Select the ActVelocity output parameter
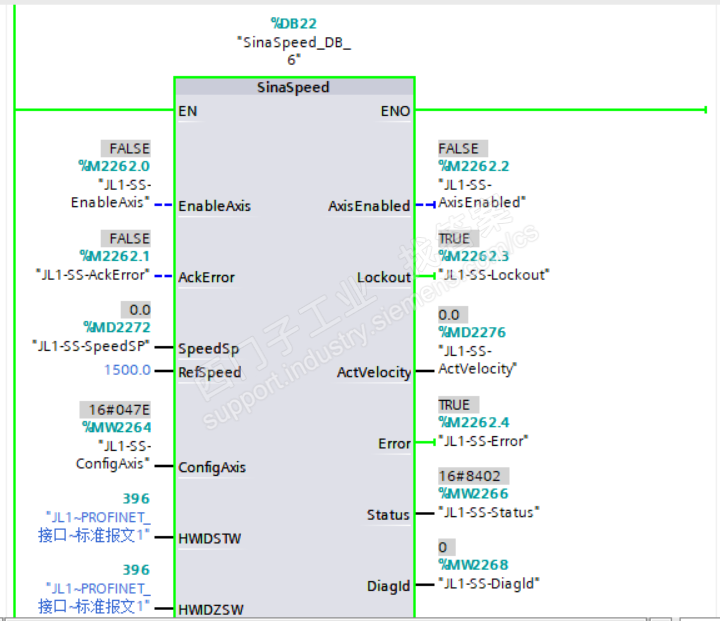The width and height of the screenshot is (720, 621). click(x=374, y=372)
